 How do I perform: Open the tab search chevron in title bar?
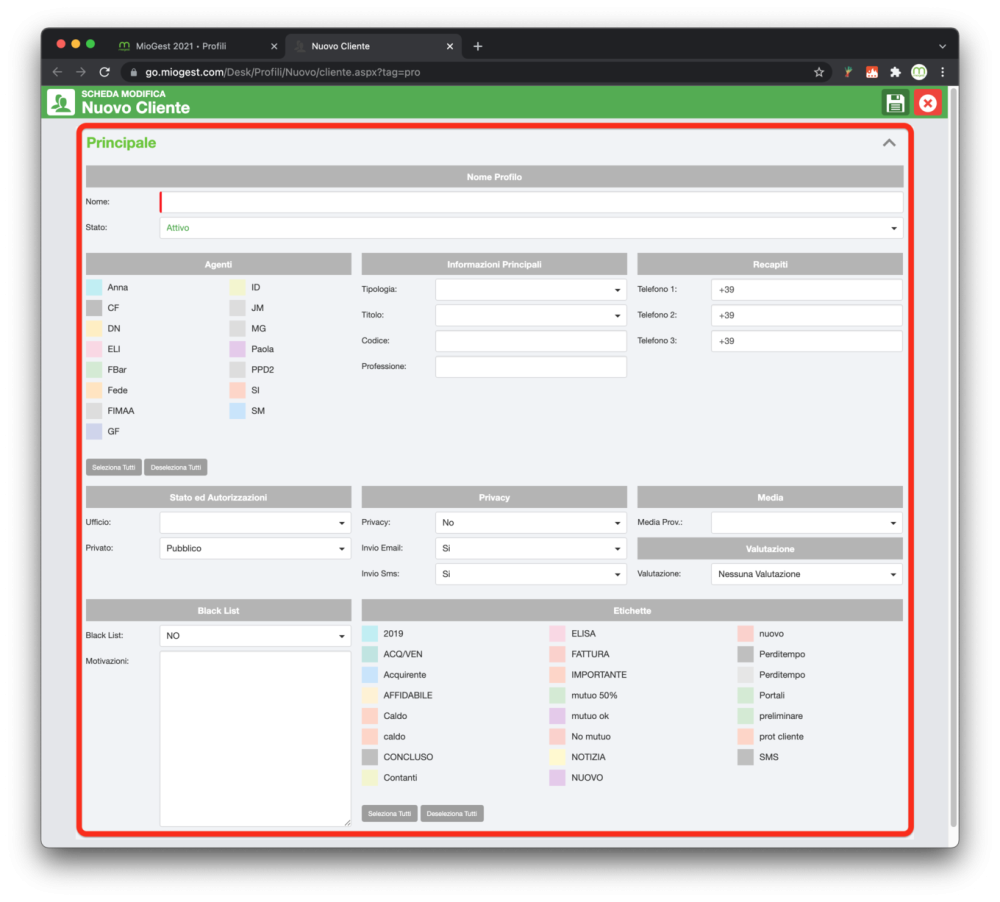(x=942, y=46)
